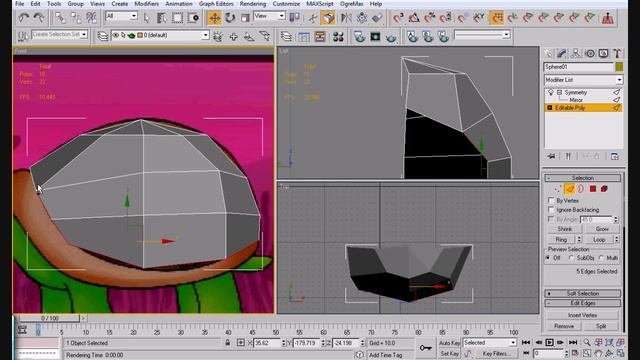Image resolution: width=640 pixels, height=360 pixels.
Task: Click the Sphere01 object name field
Action: point(578,67)
